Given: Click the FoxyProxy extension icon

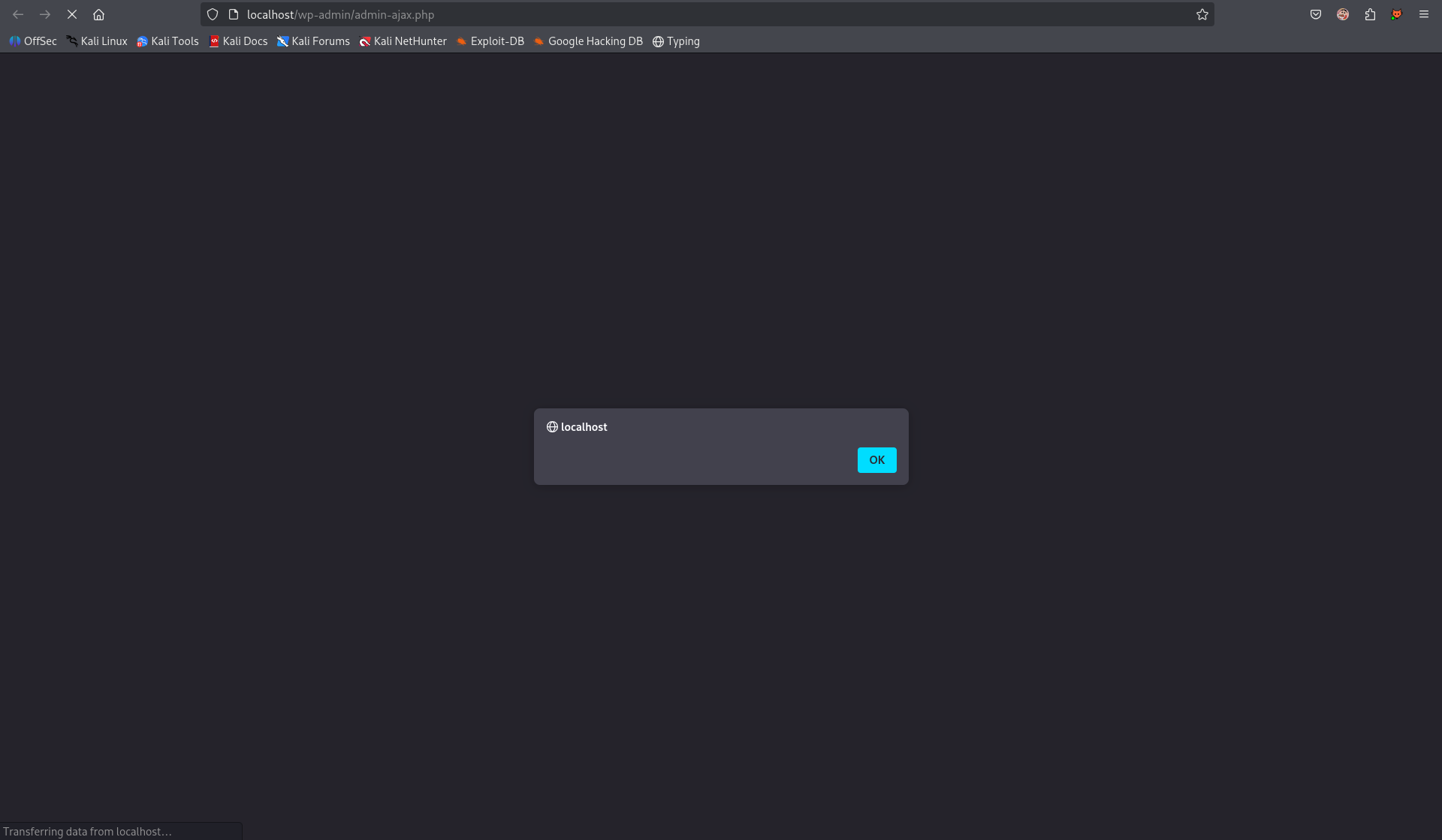Looking at the screenshot, I should (1396, 14).
